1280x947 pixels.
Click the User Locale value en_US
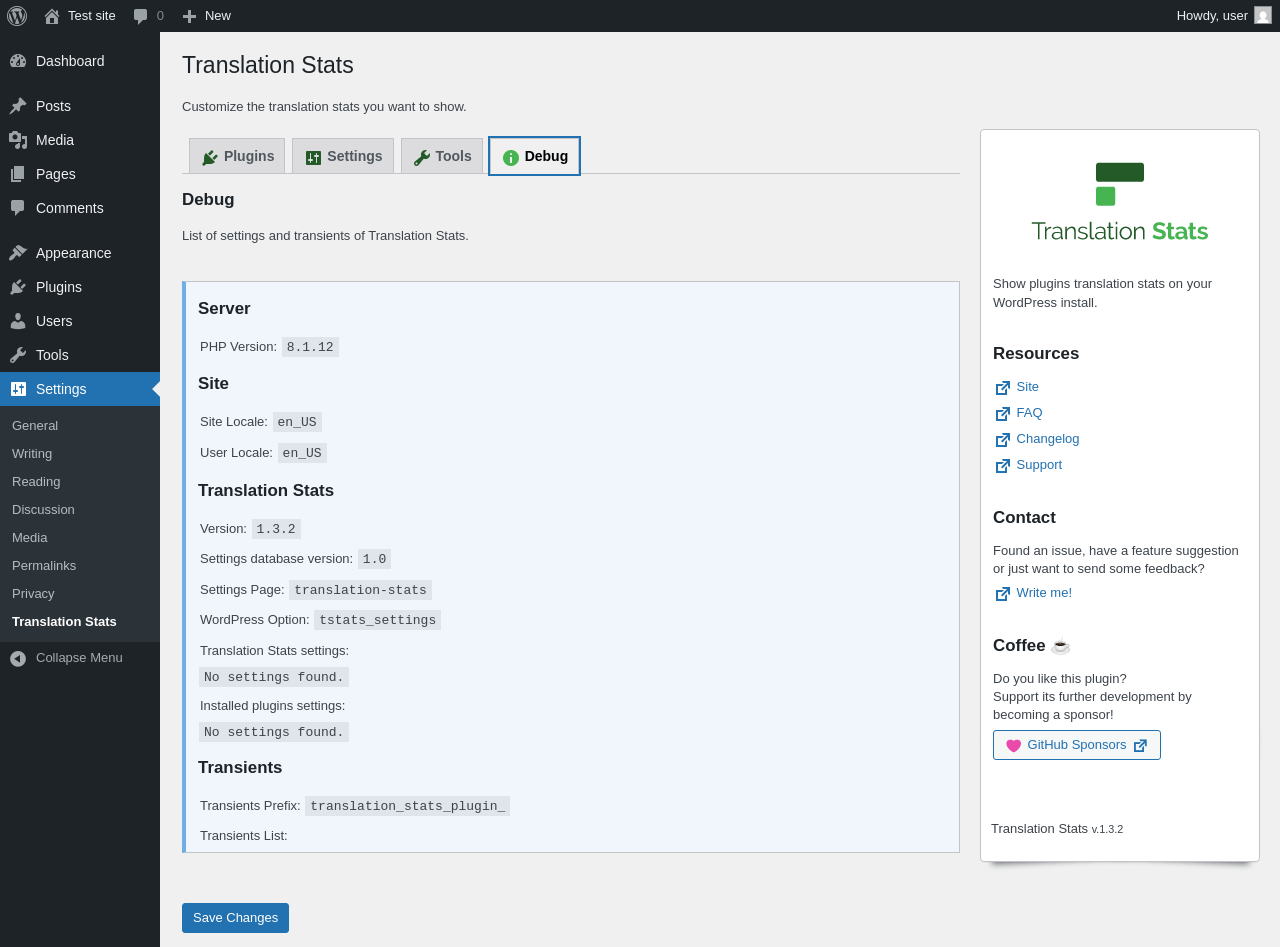tap(302, 453)
